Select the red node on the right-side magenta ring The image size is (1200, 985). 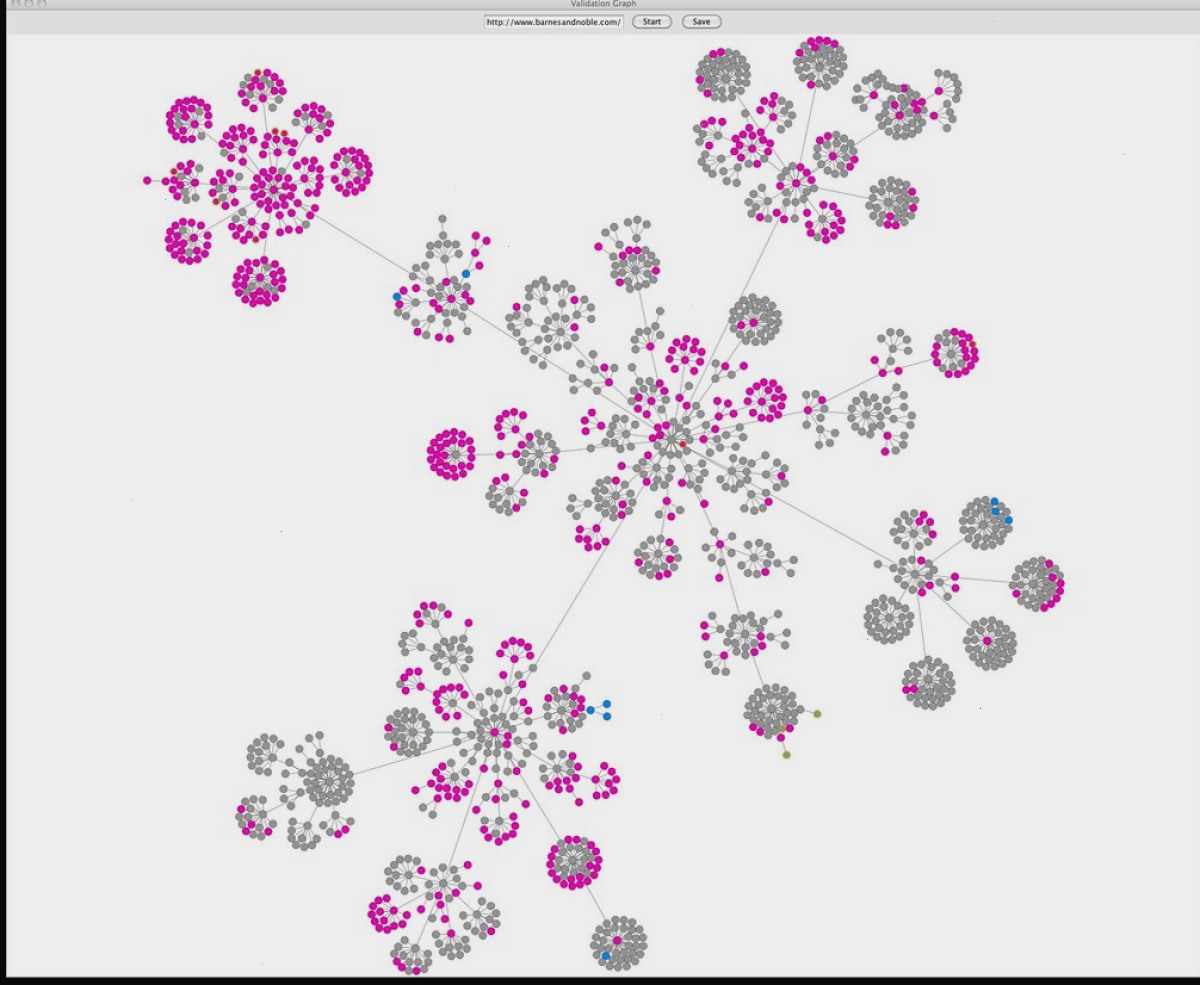pyautogui.click(x=971, y=345)
